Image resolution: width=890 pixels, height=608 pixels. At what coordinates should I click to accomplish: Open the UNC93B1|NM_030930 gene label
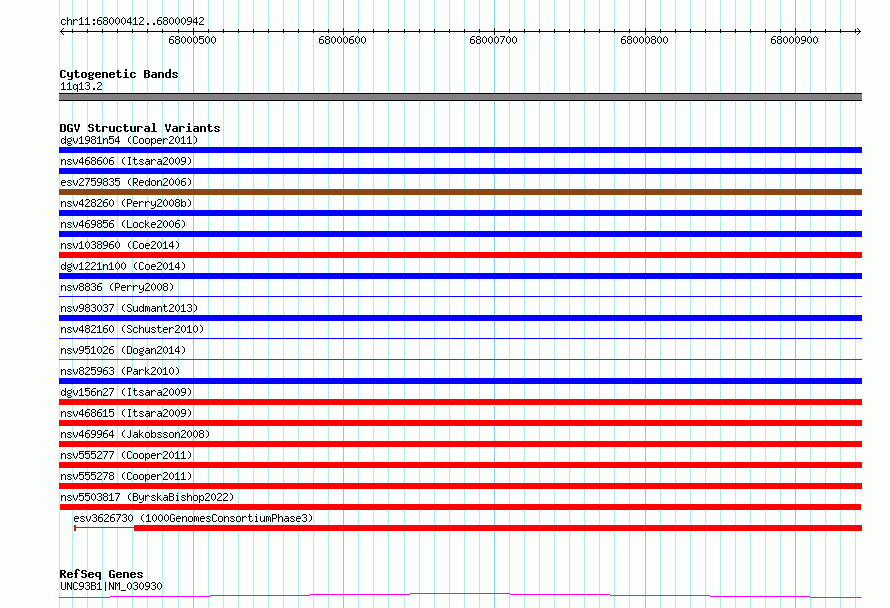(111, 586)
